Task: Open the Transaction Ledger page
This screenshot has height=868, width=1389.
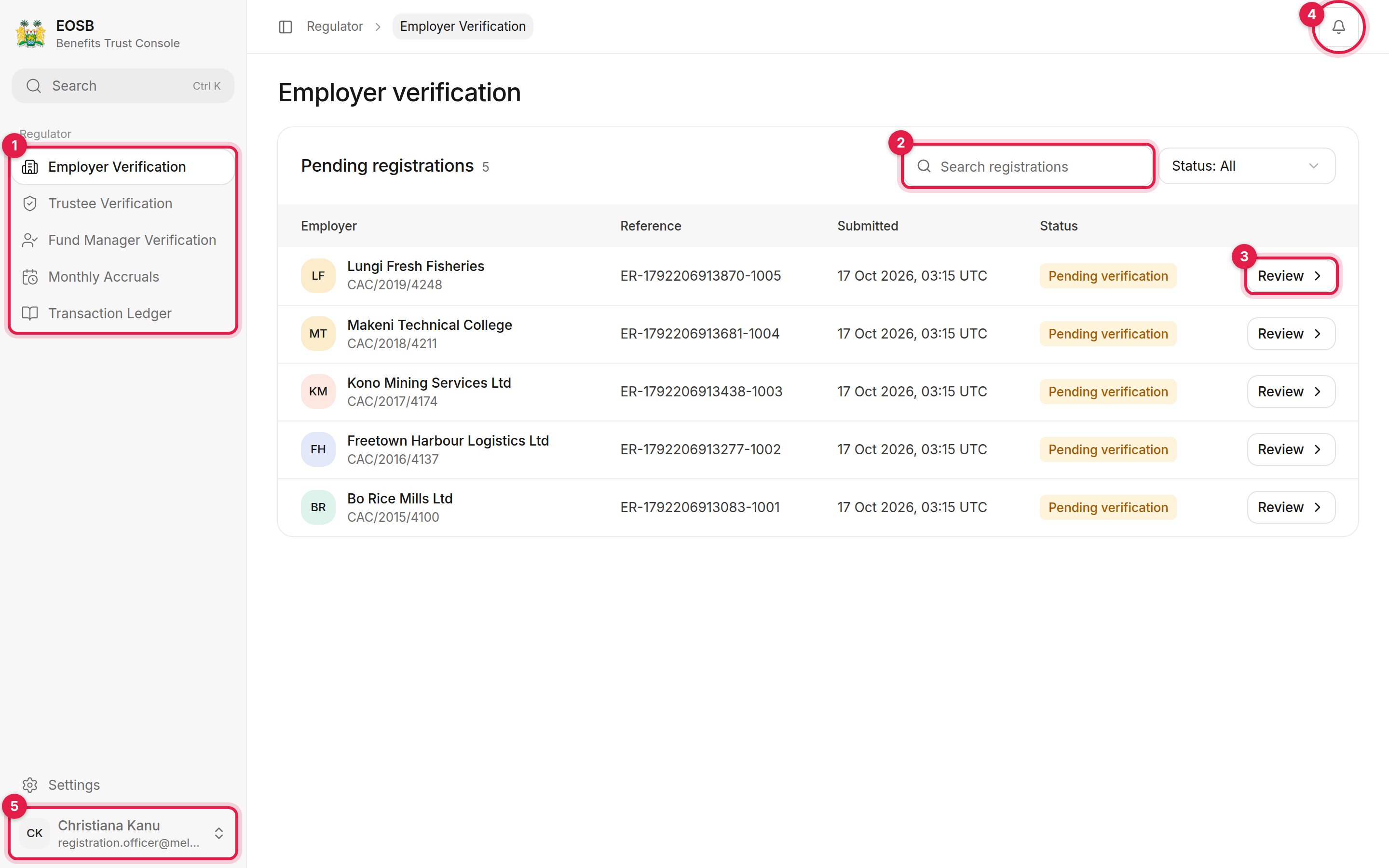Action: [123, 313]
